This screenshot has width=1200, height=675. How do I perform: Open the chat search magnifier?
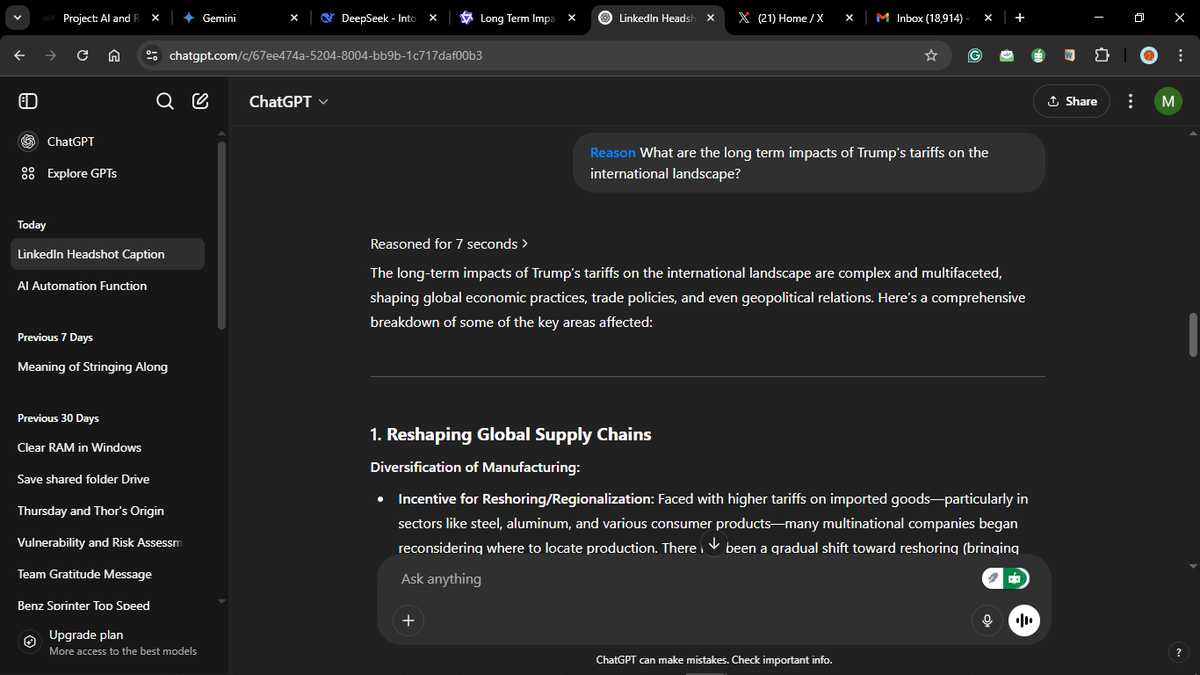tap(166, 101)
